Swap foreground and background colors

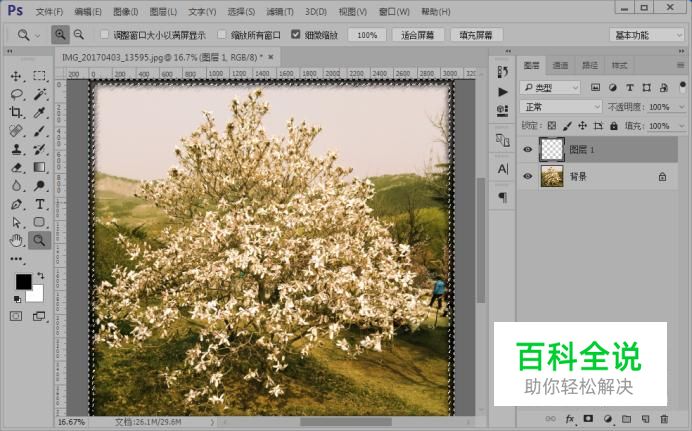pos(41,275)
